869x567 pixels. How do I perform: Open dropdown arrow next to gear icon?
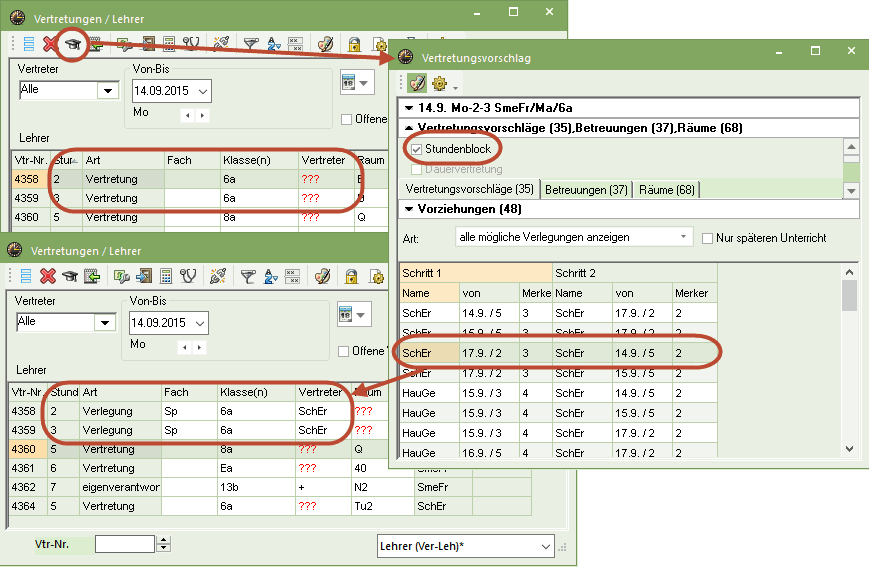(x=455, y=88)
